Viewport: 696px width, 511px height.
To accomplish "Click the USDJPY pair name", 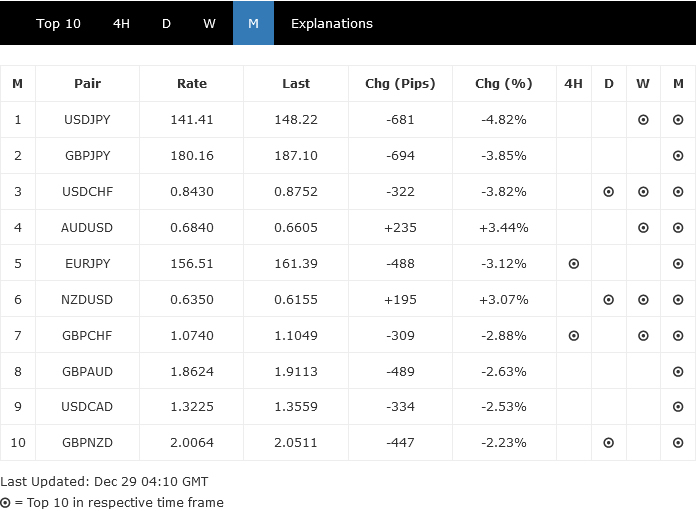I will coord(87,120).
